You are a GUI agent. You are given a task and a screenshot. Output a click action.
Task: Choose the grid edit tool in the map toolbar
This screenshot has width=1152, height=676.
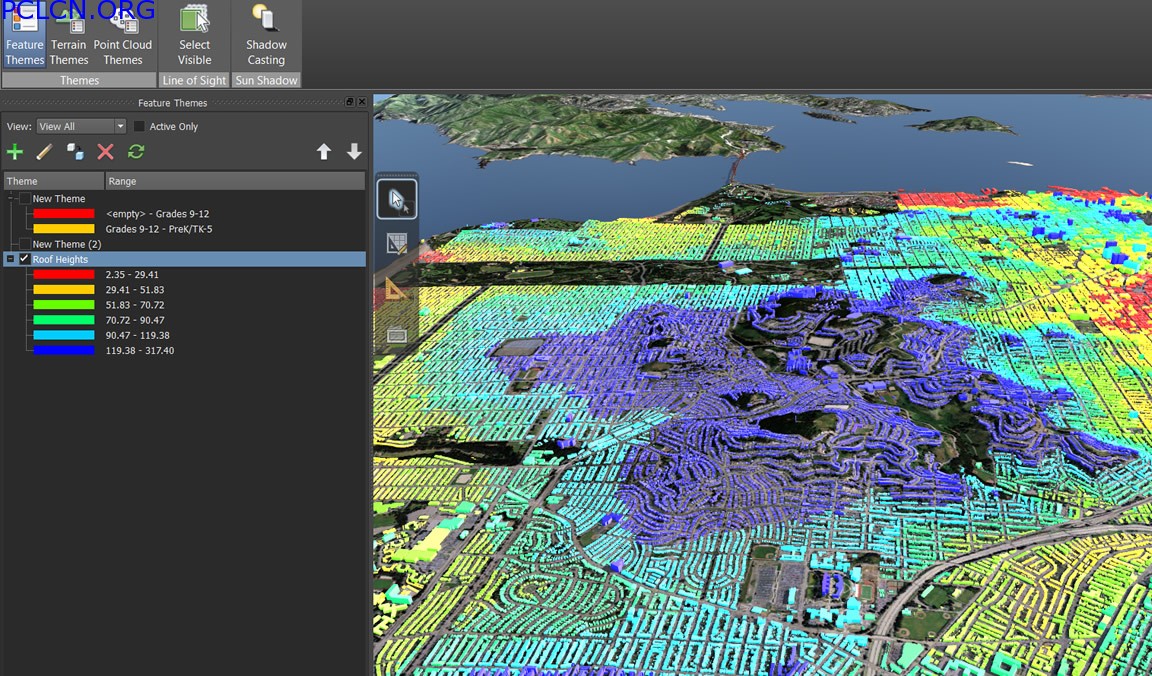point(397,244)
